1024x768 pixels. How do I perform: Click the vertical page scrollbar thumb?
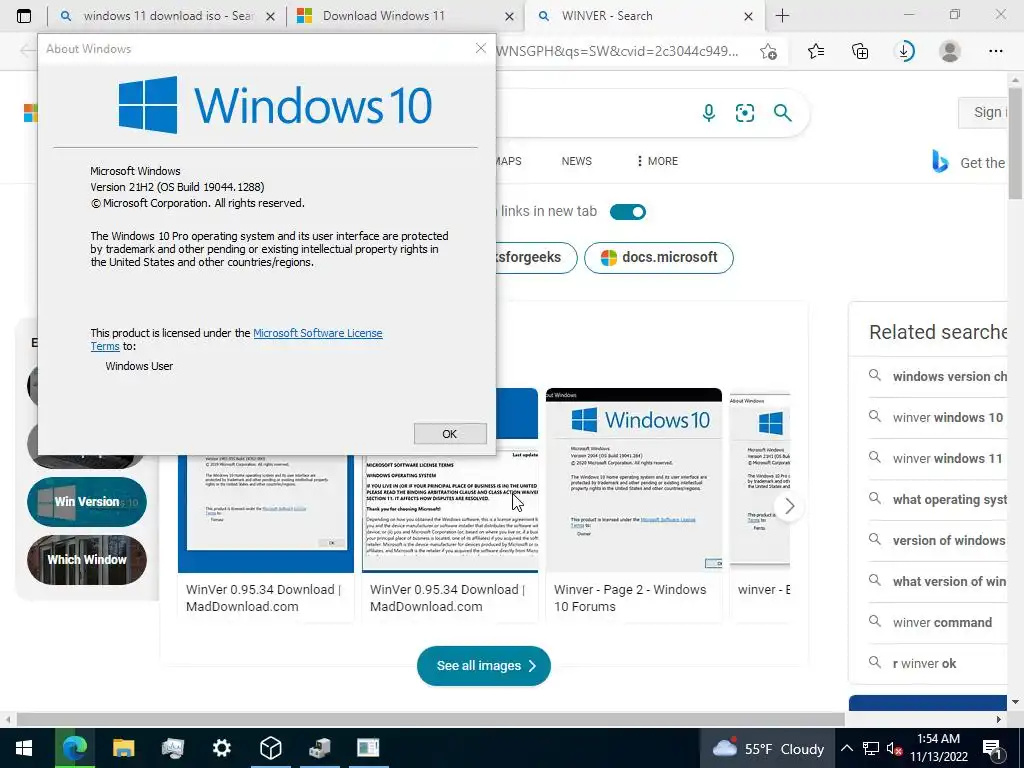click(x=1015, y=142)
